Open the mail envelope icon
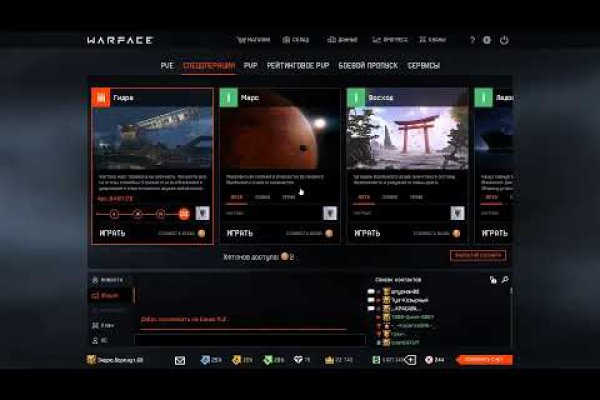The height and width of the screenshot is (400, 600). tap(180, 359)
